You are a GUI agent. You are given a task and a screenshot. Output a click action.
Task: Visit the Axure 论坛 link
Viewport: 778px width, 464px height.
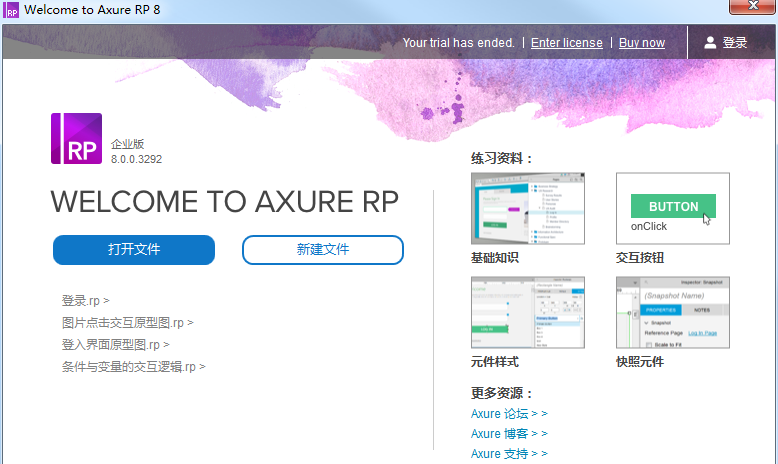pyautogui.click(x=509, y=413)
